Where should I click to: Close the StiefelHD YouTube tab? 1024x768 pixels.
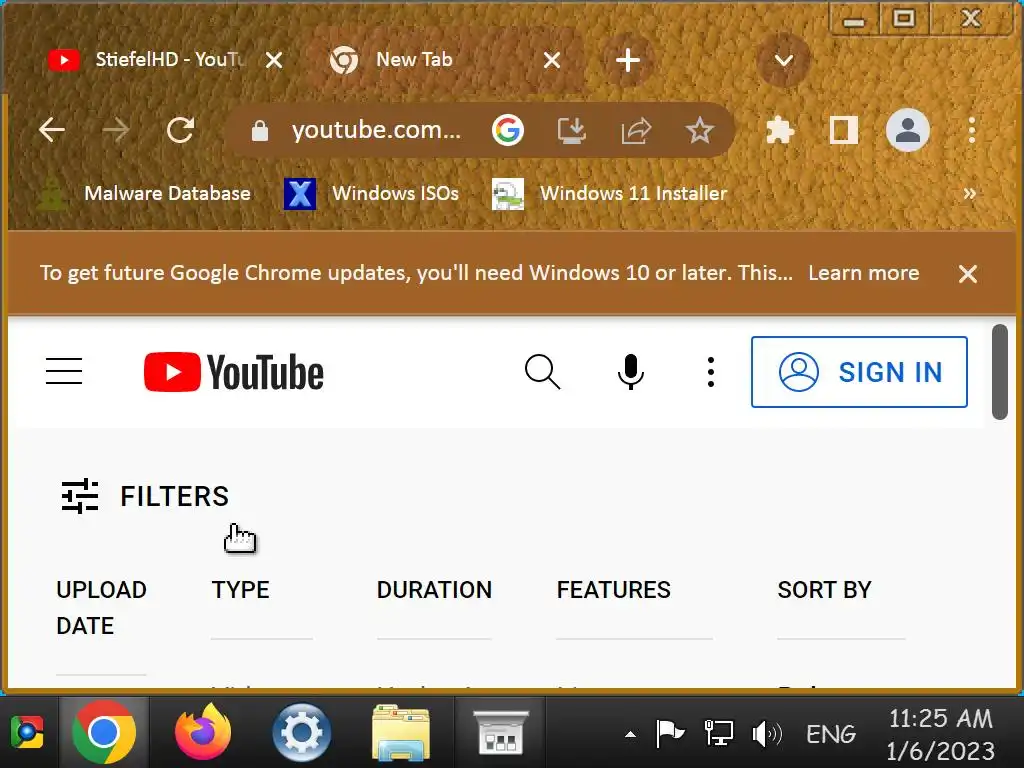[274, 60]
